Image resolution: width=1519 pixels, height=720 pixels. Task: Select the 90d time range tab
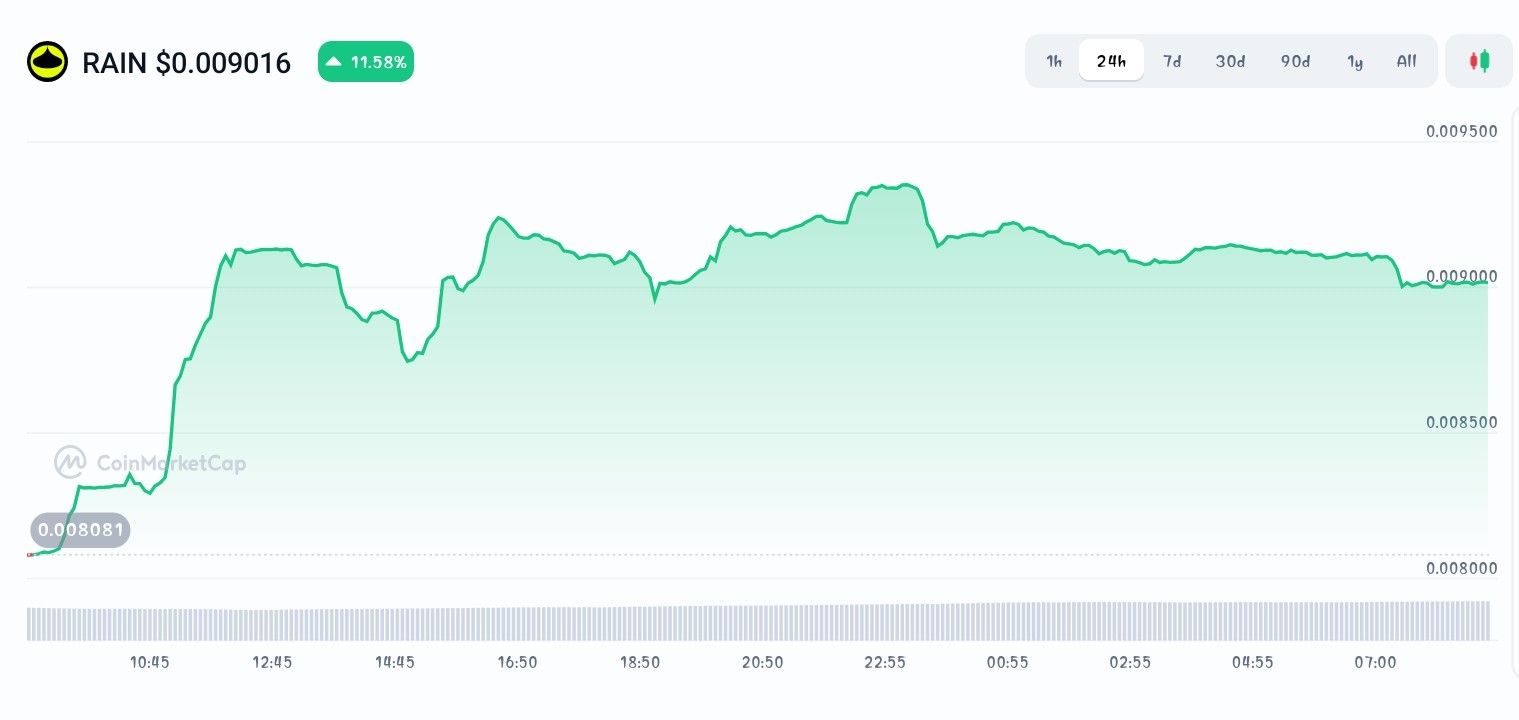click(x=1295, y=61)
